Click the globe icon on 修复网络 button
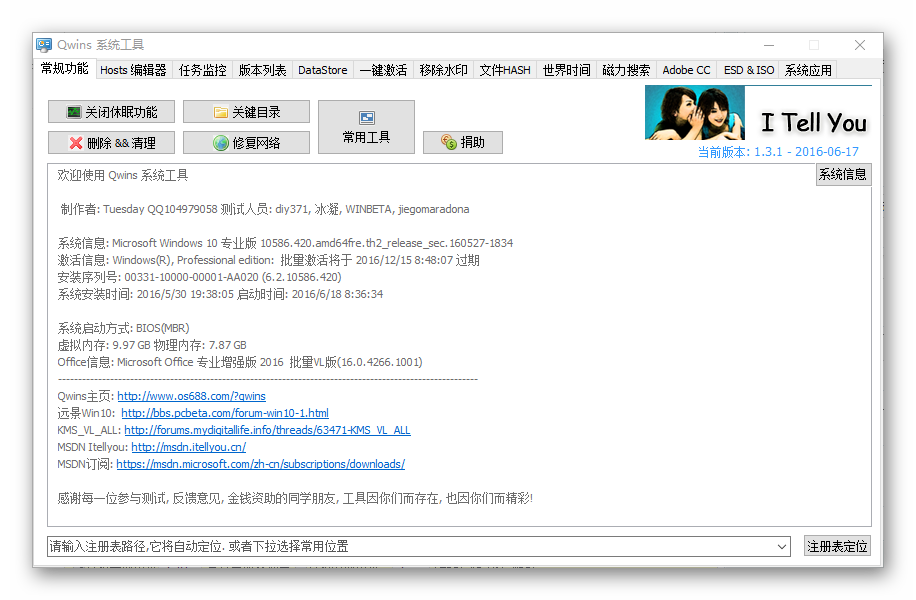916x600 pixels. pyautogui.click(x=221, y=143)
